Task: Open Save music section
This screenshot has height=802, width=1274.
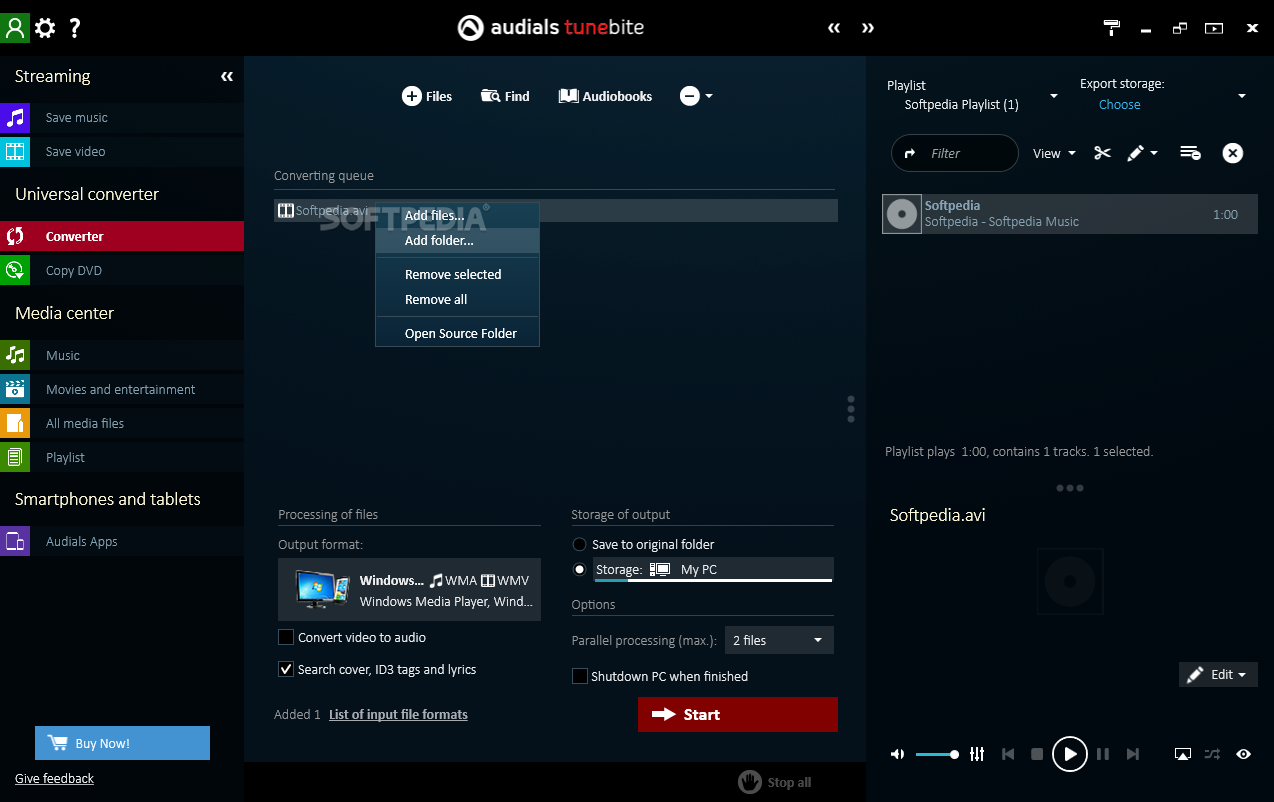Action: pyautogui.click(x=122, y=118)
